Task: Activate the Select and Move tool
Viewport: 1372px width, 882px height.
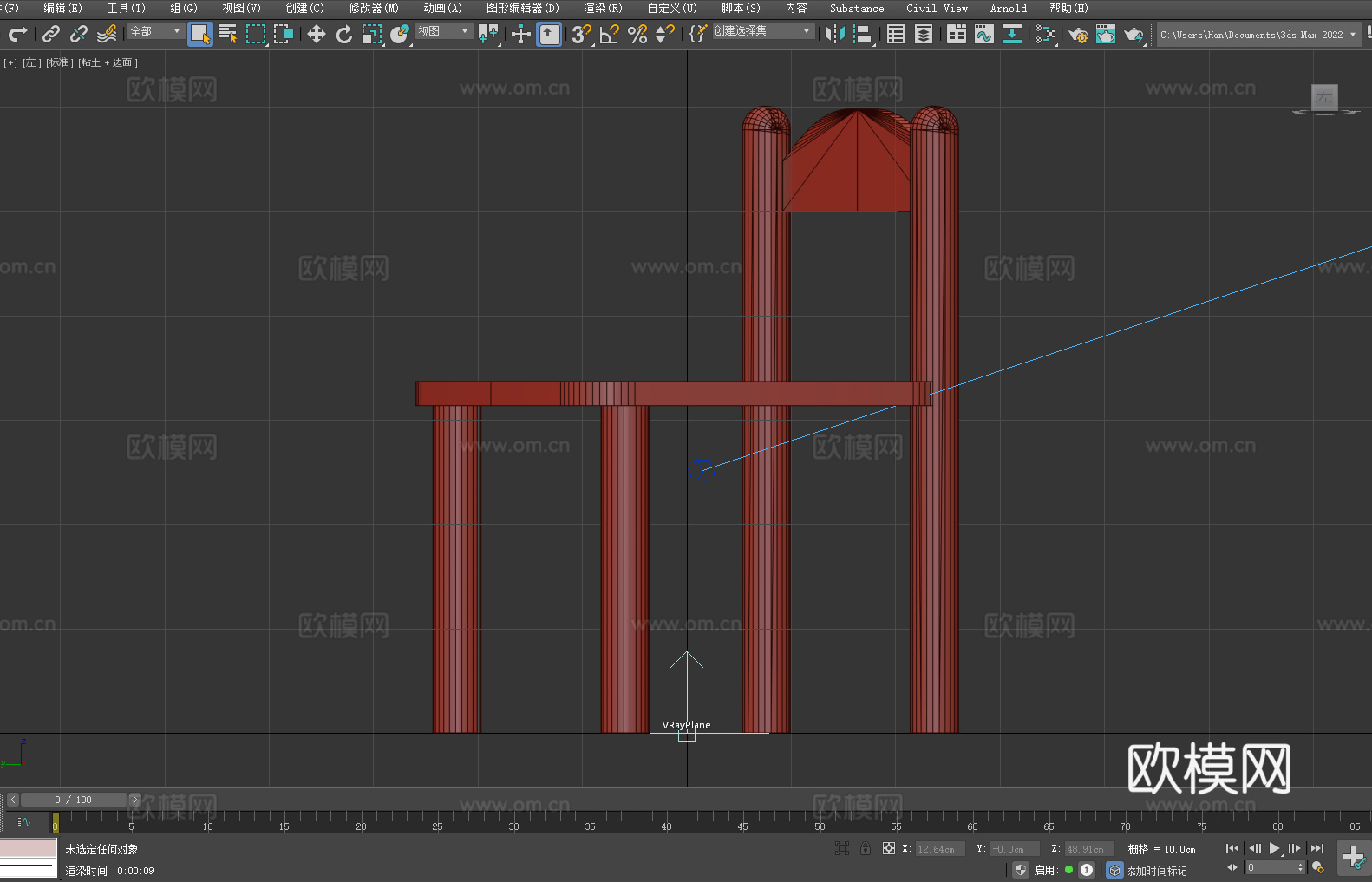Action: click(317, 34)
